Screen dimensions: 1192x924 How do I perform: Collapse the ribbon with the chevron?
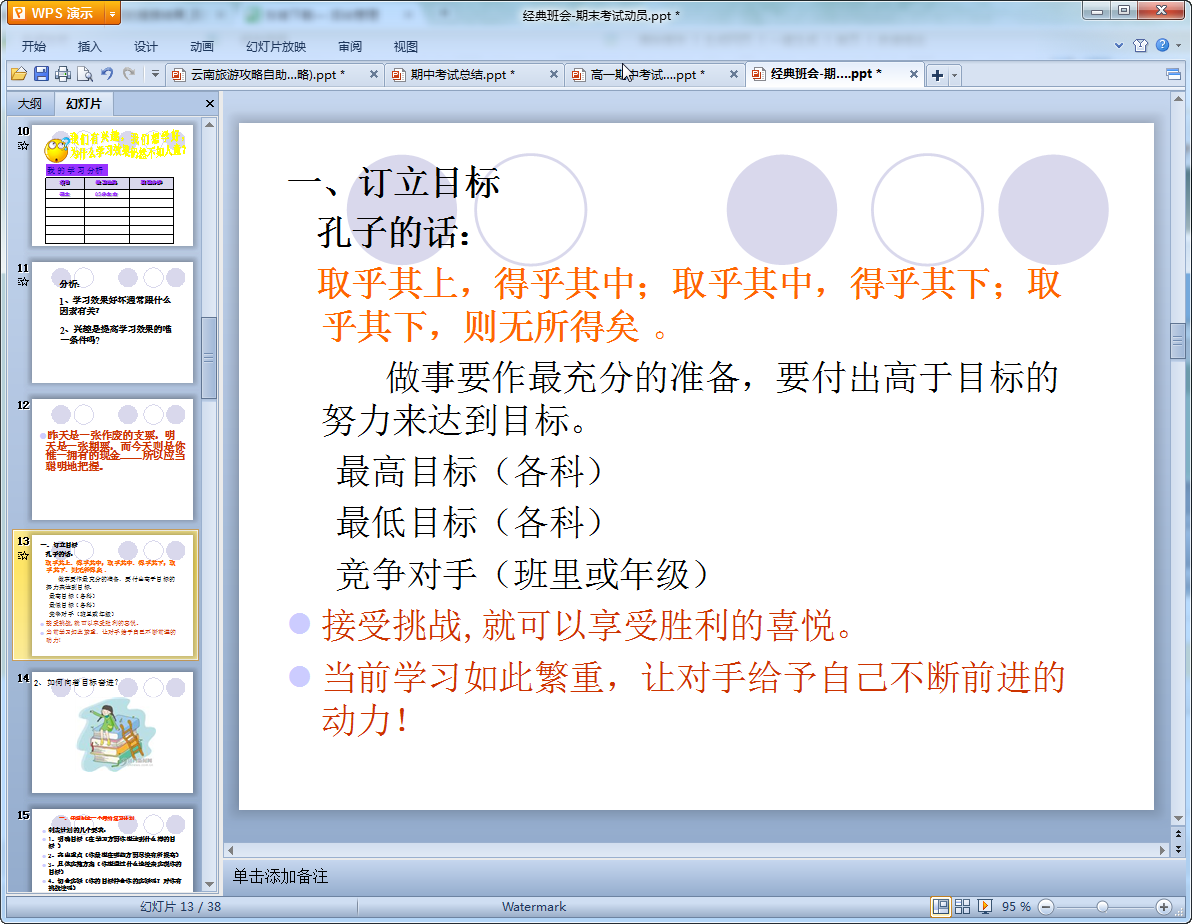click(1118, 46)
